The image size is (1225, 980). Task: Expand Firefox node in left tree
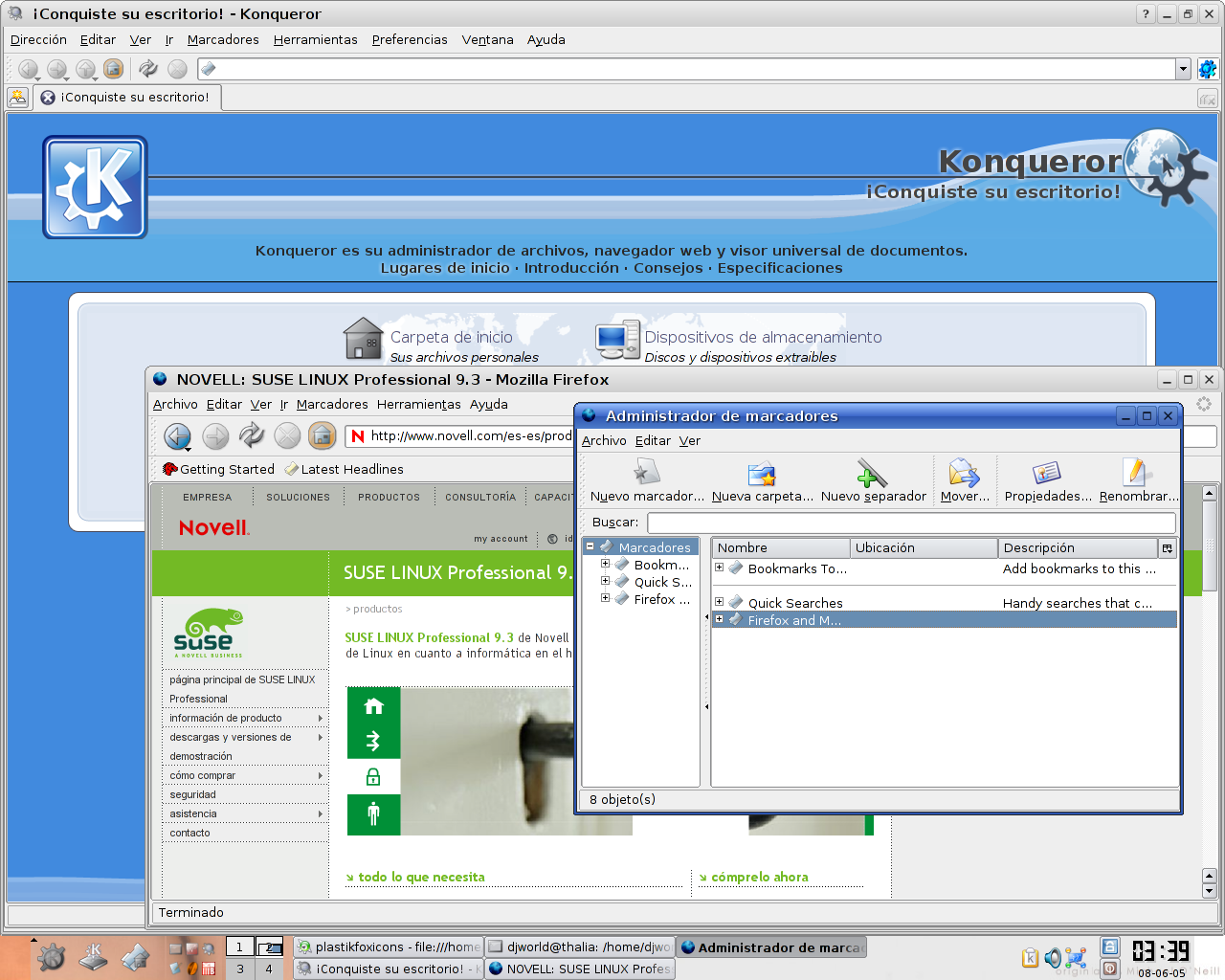tap(605, 598)
